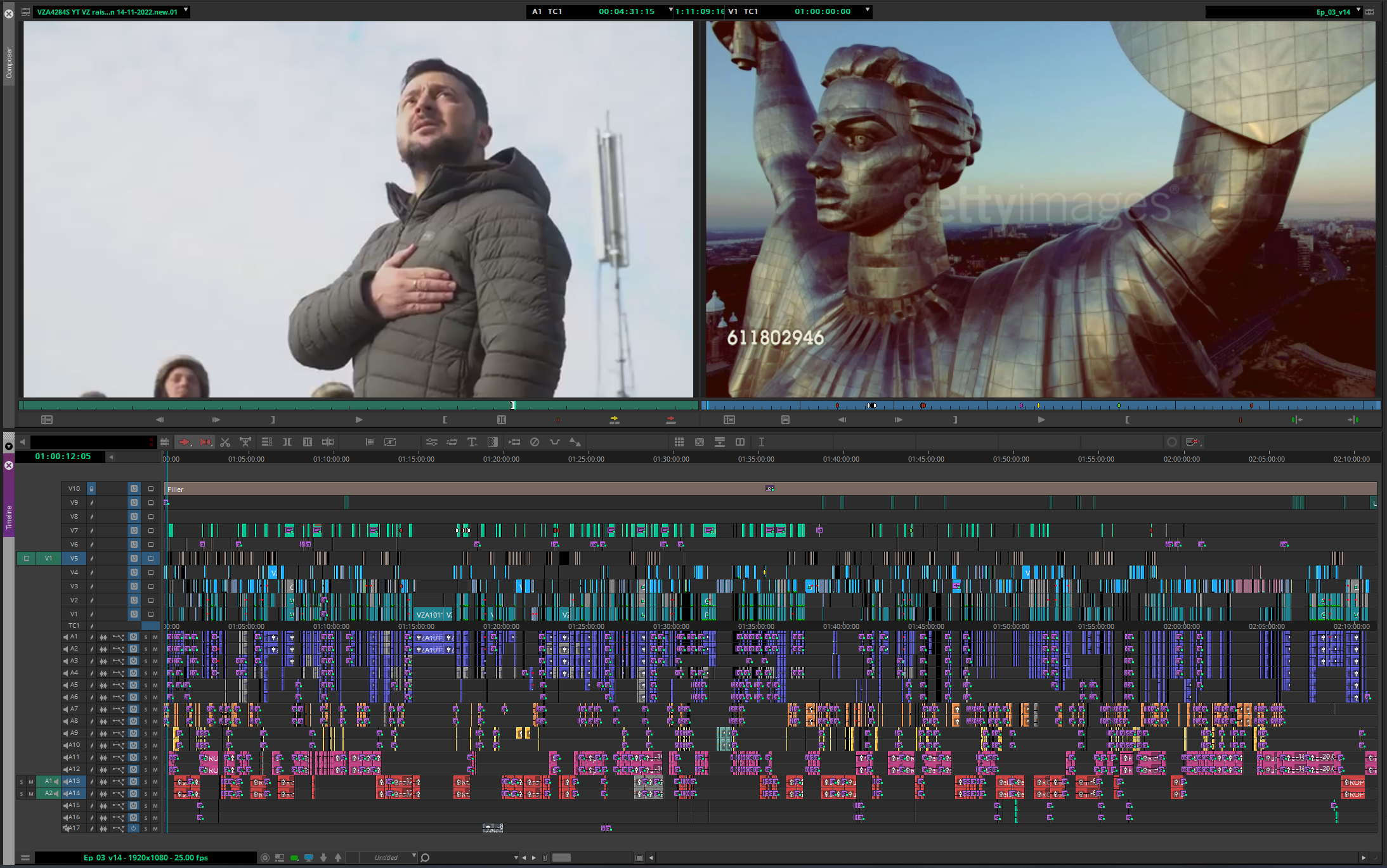Click the A14 track selector button

[x=74, y=793]
